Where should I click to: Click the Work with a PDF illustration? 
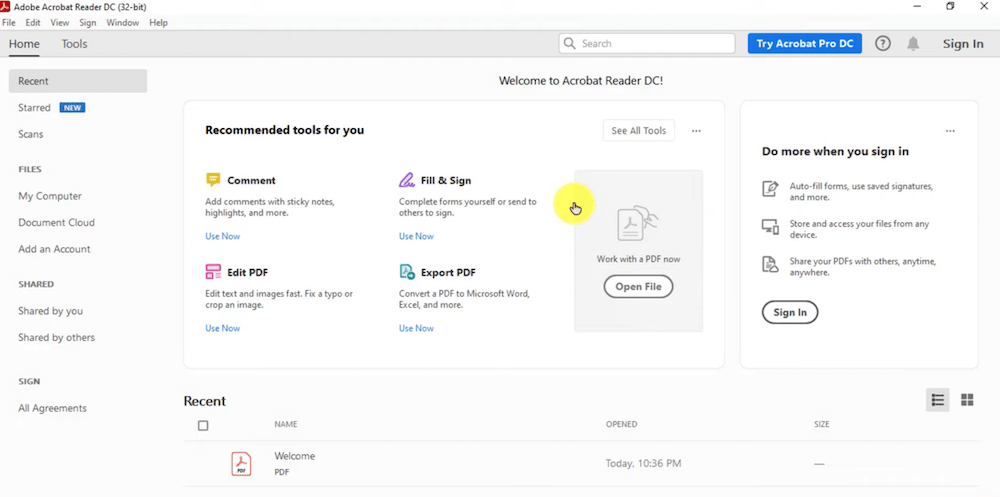[638, 225]
